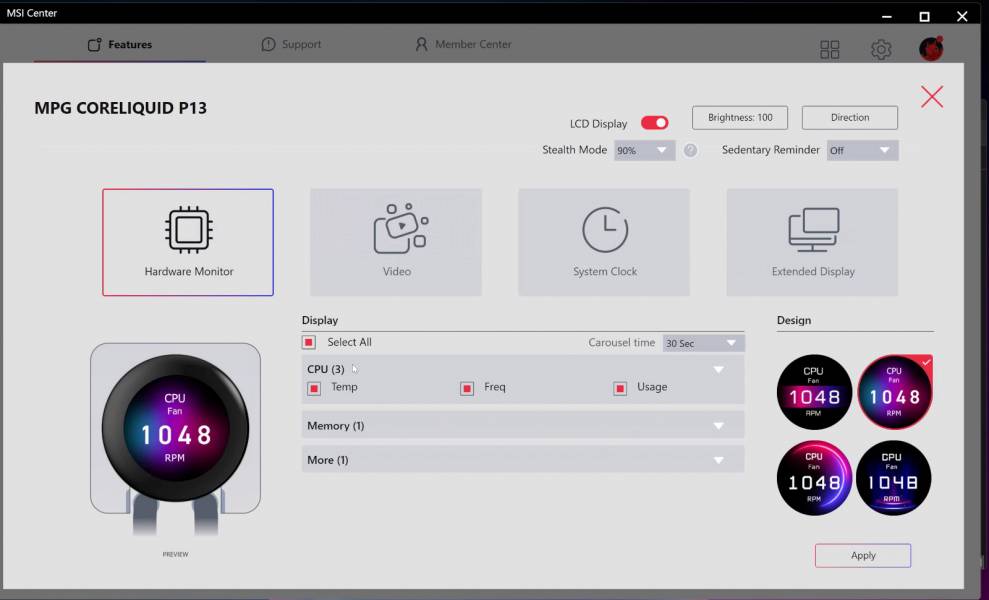Open the user profile avatar
Image resolution: width=989 pixels, height=600 pixels.
[931, 49]
